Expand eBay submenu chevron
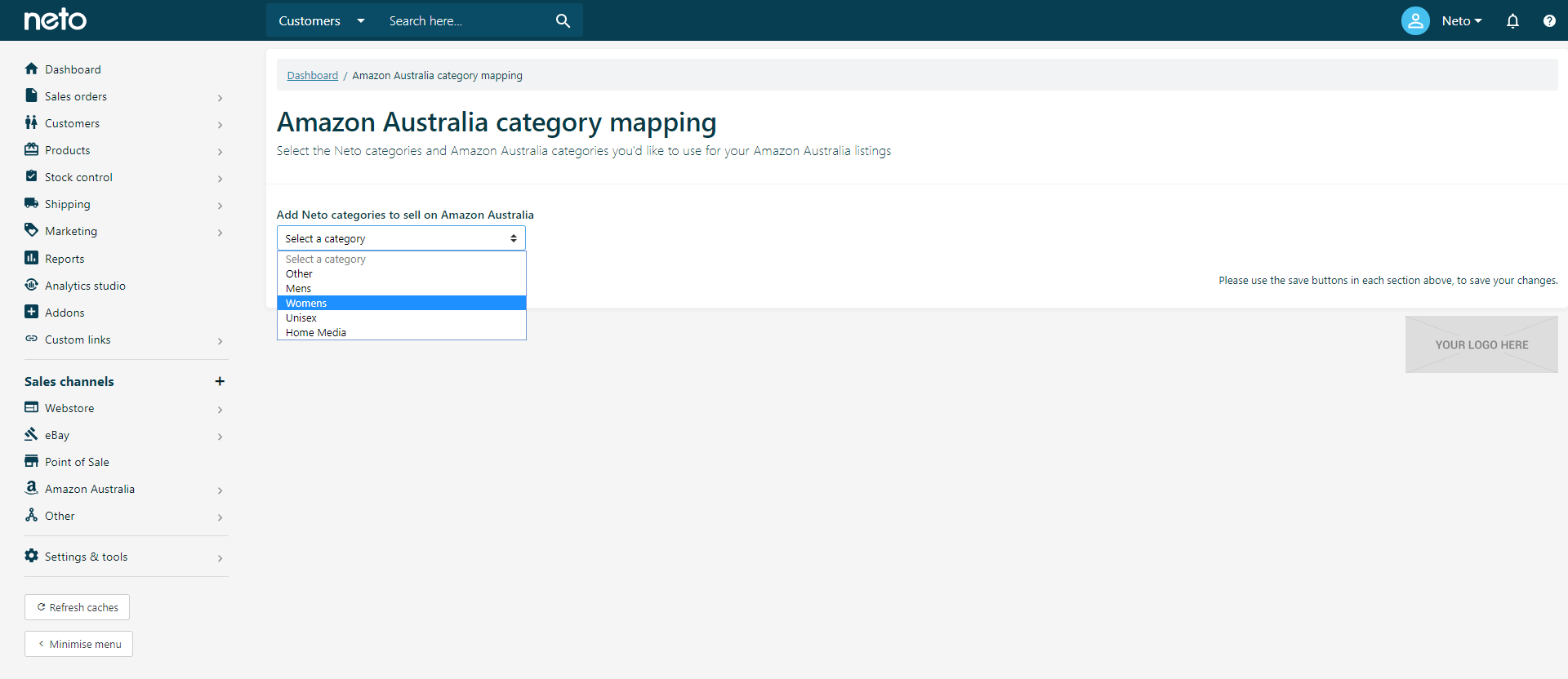Screen dimensions: 1568x679 click(x=220, y=436)
